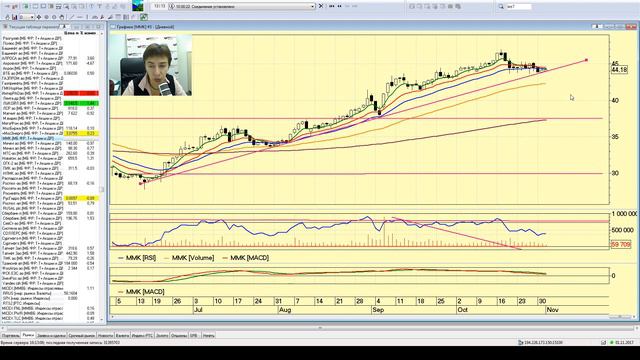
Task: Click the server IP address in status bar
Action: tap(543, 342)
